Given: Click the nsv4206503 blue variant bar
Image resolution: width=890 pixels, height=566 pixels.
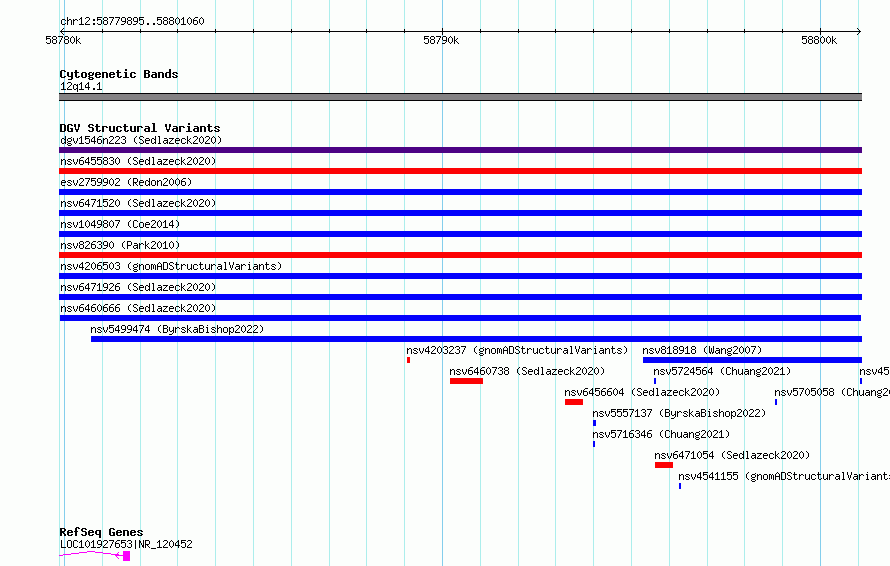Looking at the screenshot, I should 460,276.
